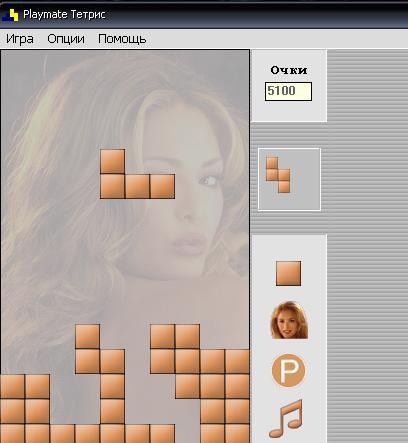Toggle the music note icon
Screen dimensions: 408x443
click(286, 419)
